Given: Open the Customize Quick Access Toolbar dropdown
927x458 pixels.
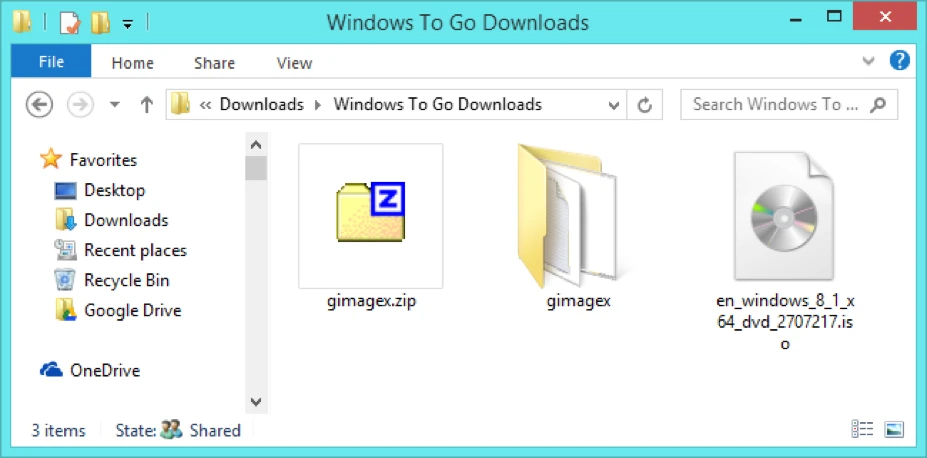Looking at the screenshot, I should coord(128,24).
